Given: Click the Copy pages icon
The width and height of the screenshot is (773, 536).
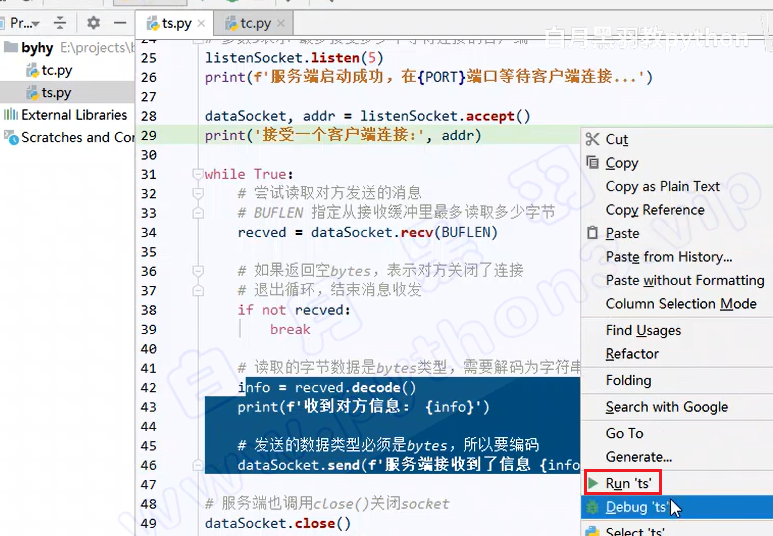Looking at the screenshot, I should [593, 162].
